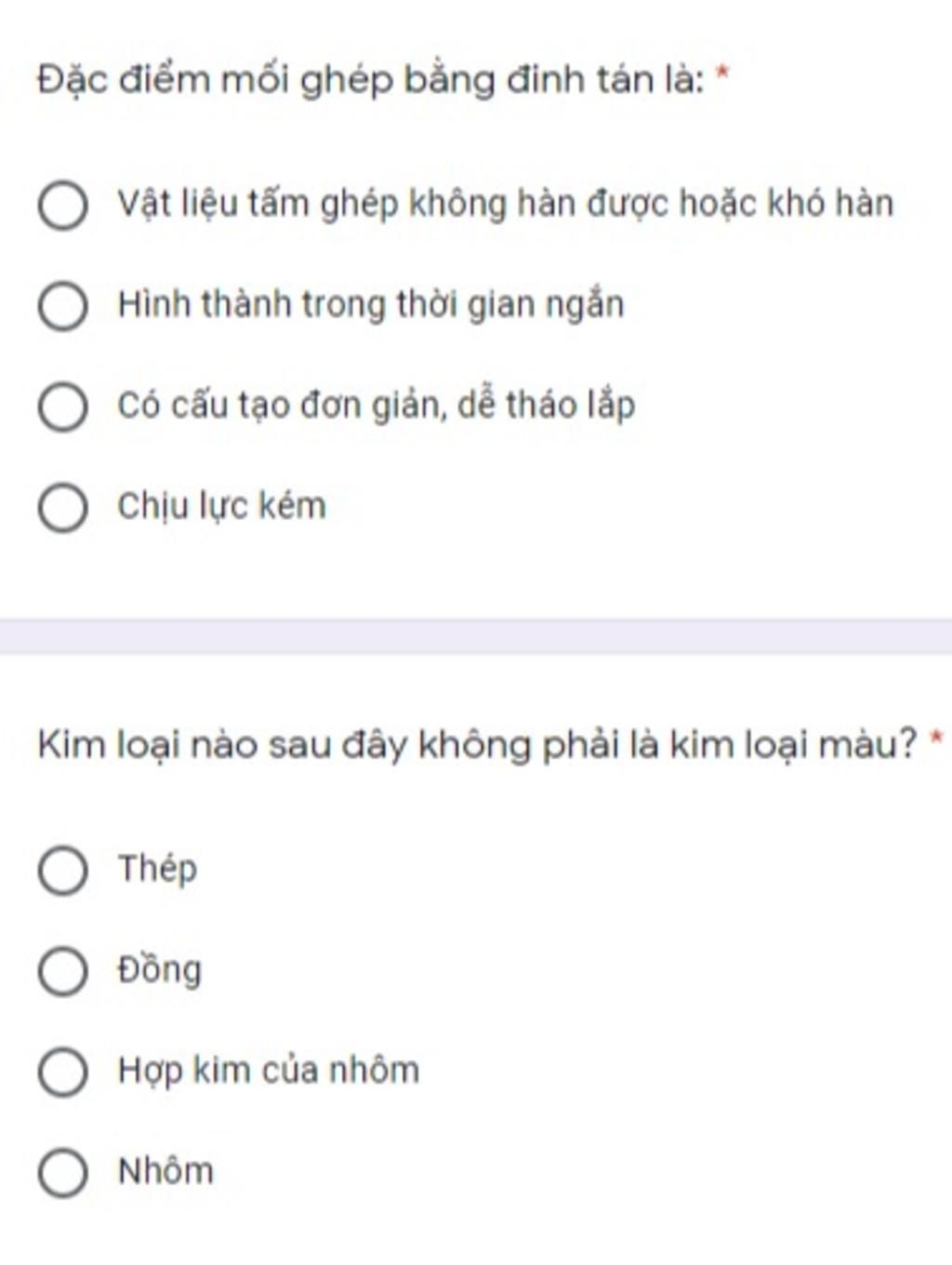This screenshot has height=1265, width=952.
Task: Select radio circle for 'Vật liệu tấm ghép' option
Action: pyautogui.click(x=63, y=205)
